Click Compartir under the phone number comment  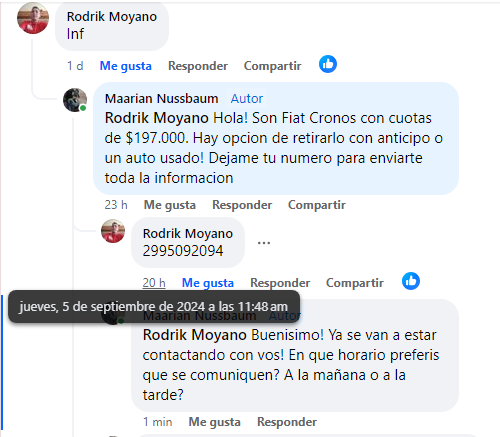coord(355,283)
